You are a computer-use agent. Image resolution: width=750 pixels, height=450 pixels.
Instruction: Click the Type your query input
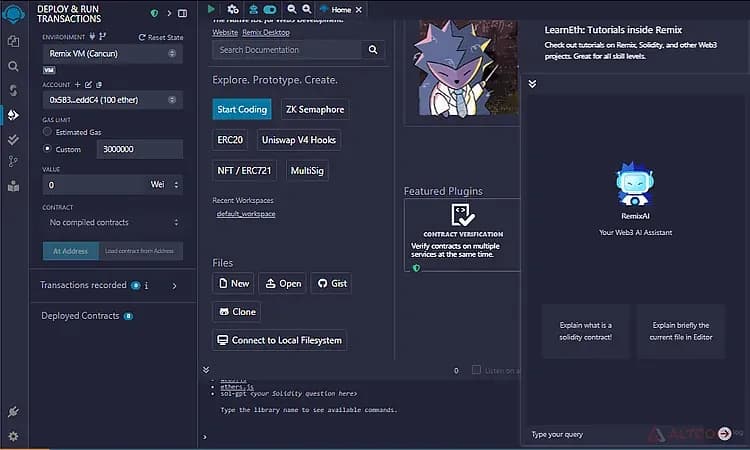pos(622,434)
